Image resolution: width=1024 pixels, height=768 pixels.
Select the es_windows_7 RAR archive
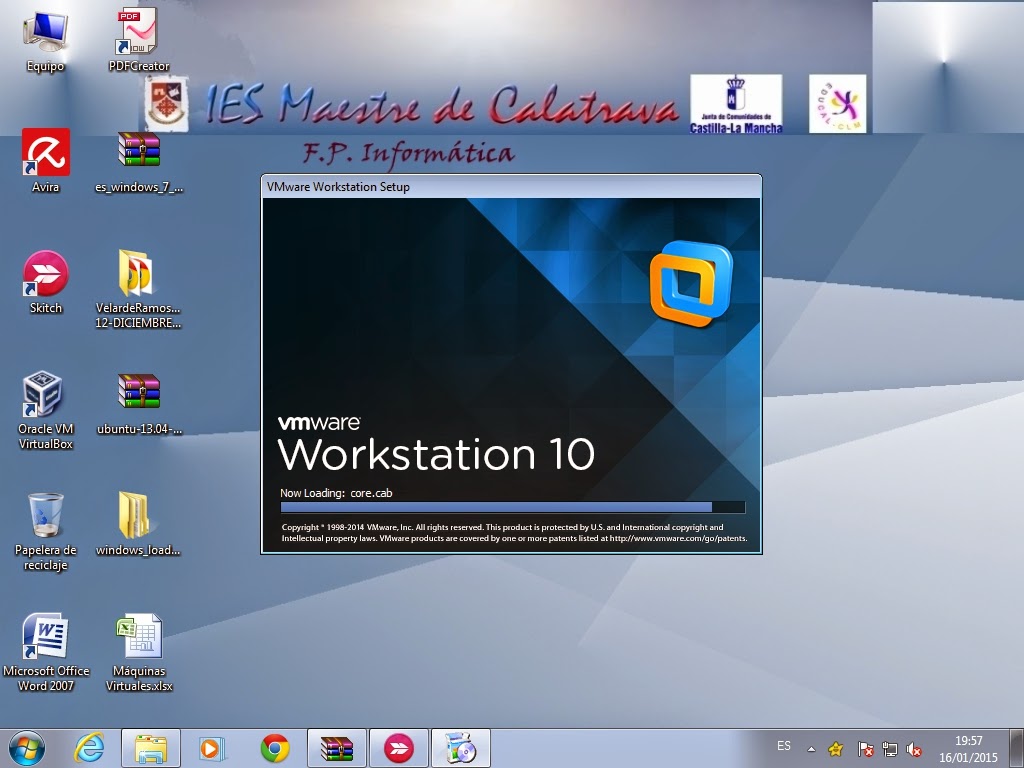point(139,162)
